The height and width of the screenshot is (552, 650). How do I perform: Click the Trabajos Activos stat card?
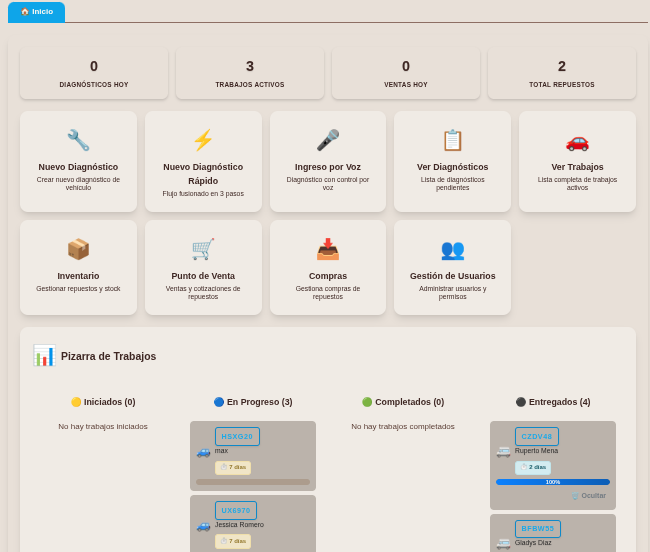tap(250, 73)
